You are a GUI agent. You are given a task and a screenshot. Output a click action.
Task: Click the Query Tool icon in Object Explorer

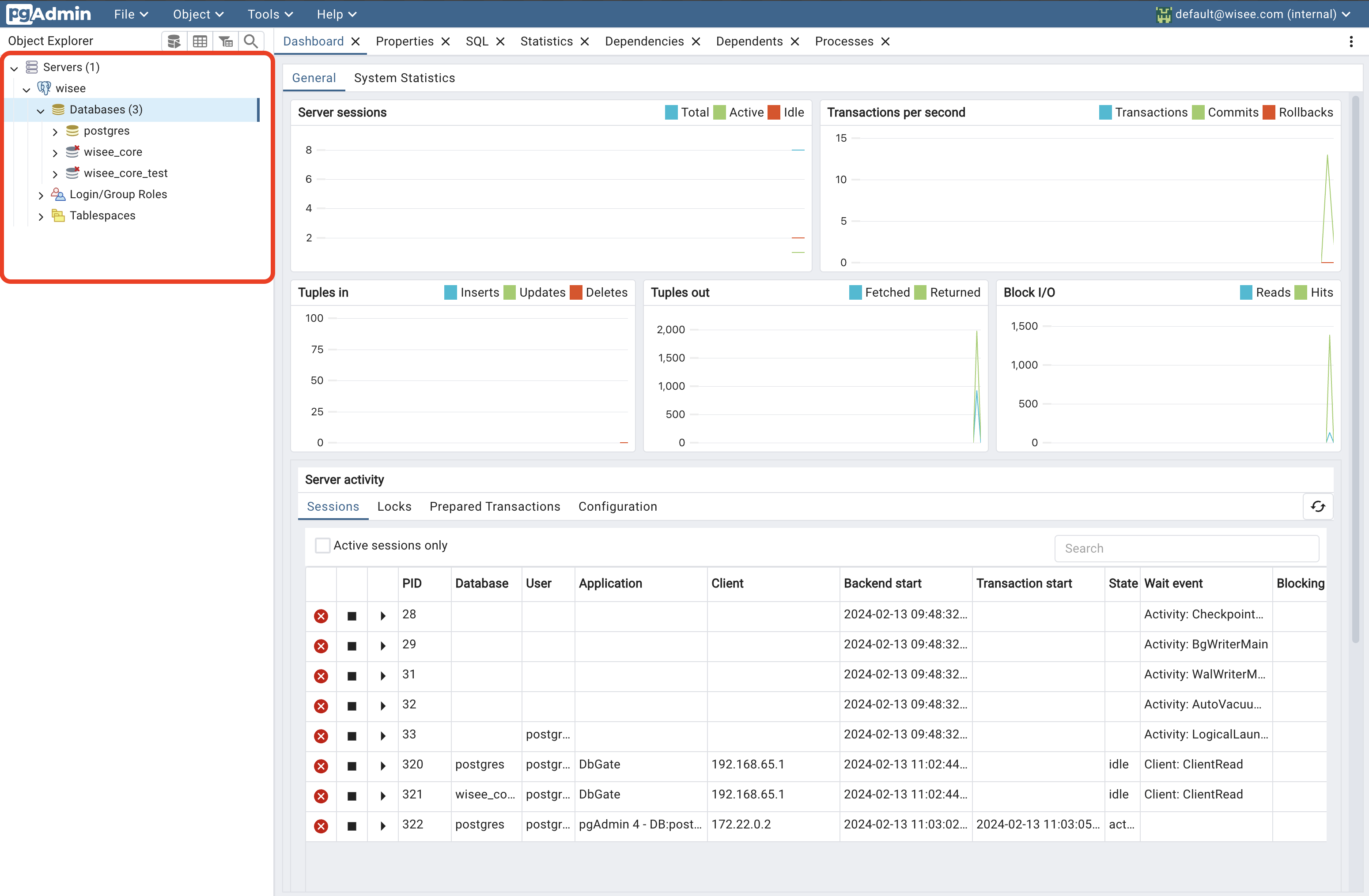pyautogui.click(x=174, y=41)
